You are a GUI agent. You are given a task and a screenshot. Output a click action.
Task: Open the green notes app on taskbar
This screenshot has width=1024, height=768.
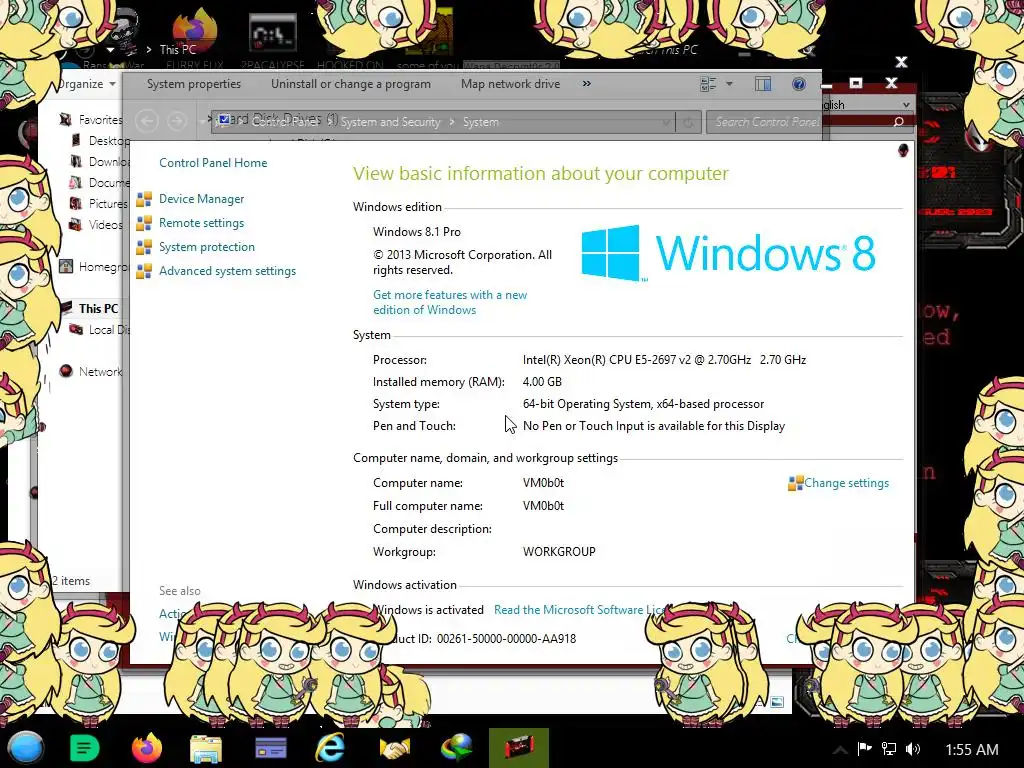click(x=84, y=748)
